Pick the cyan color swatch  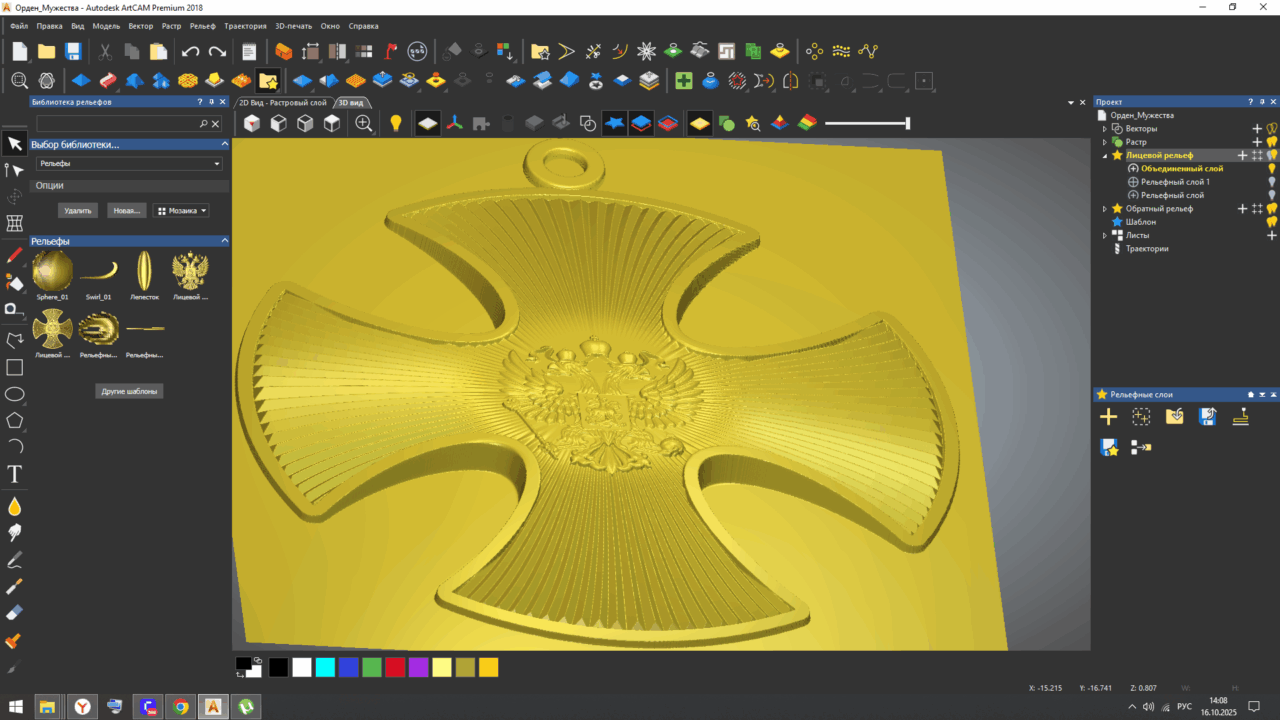click(325, 667)
